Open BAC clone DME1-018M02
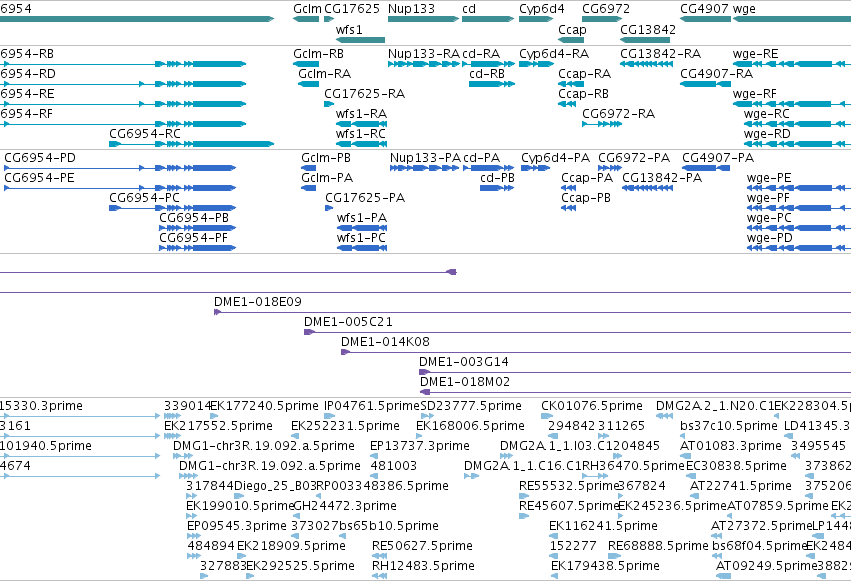Image resolution: width=851 pixels, height=581 pixels. [x=465, y=382]
